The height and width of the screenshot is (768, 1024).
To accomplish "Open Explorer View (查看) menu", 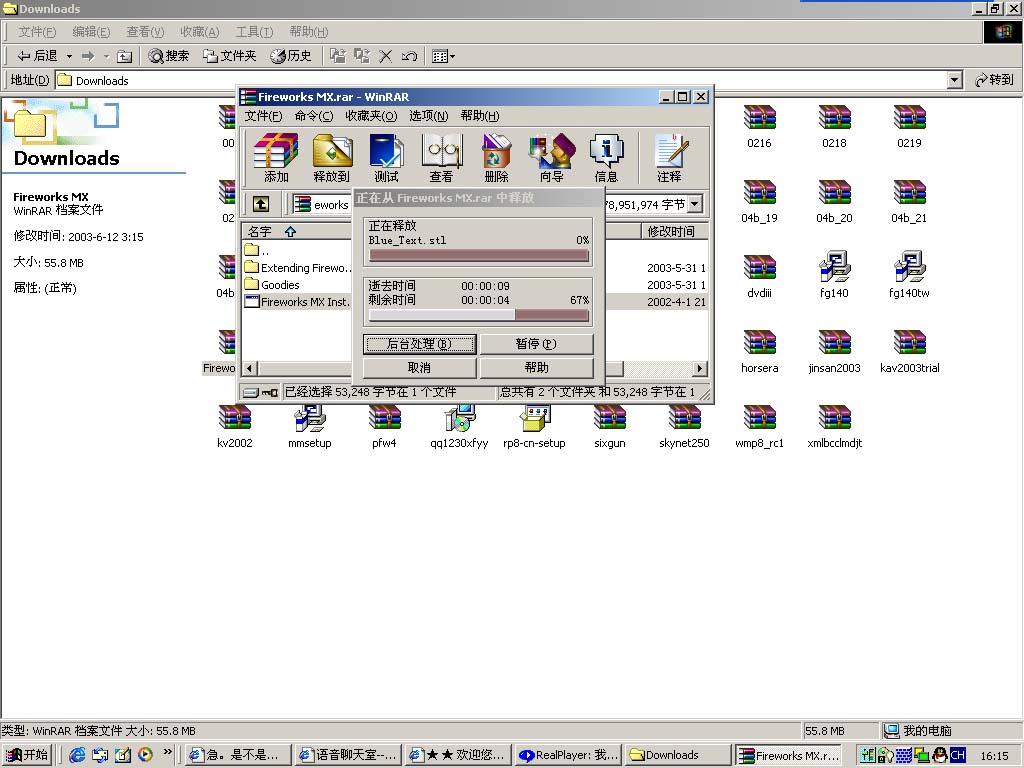I will 145,32.
